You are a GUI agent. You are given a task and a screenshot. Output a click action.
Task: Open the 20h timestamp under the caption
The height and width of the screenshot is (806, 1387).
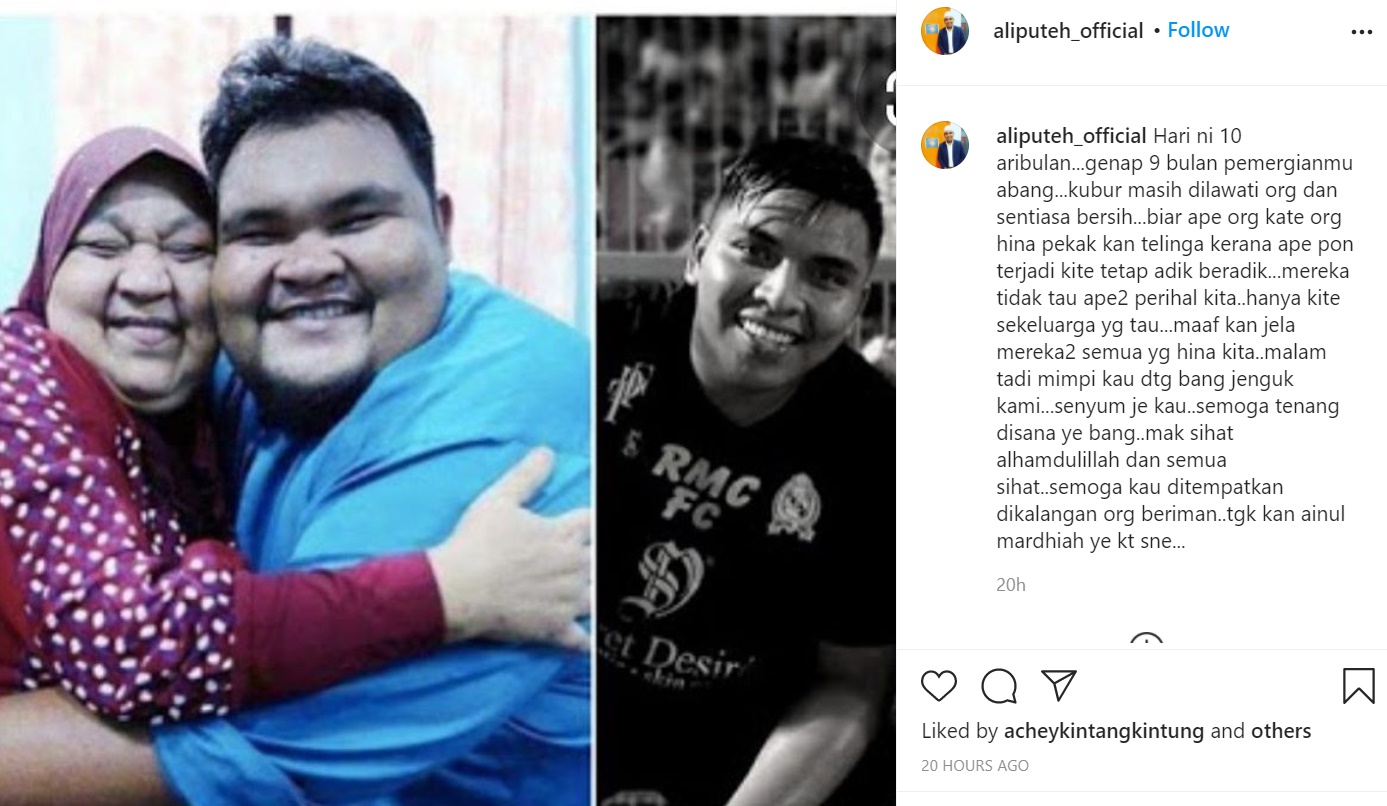point(1011,585)
